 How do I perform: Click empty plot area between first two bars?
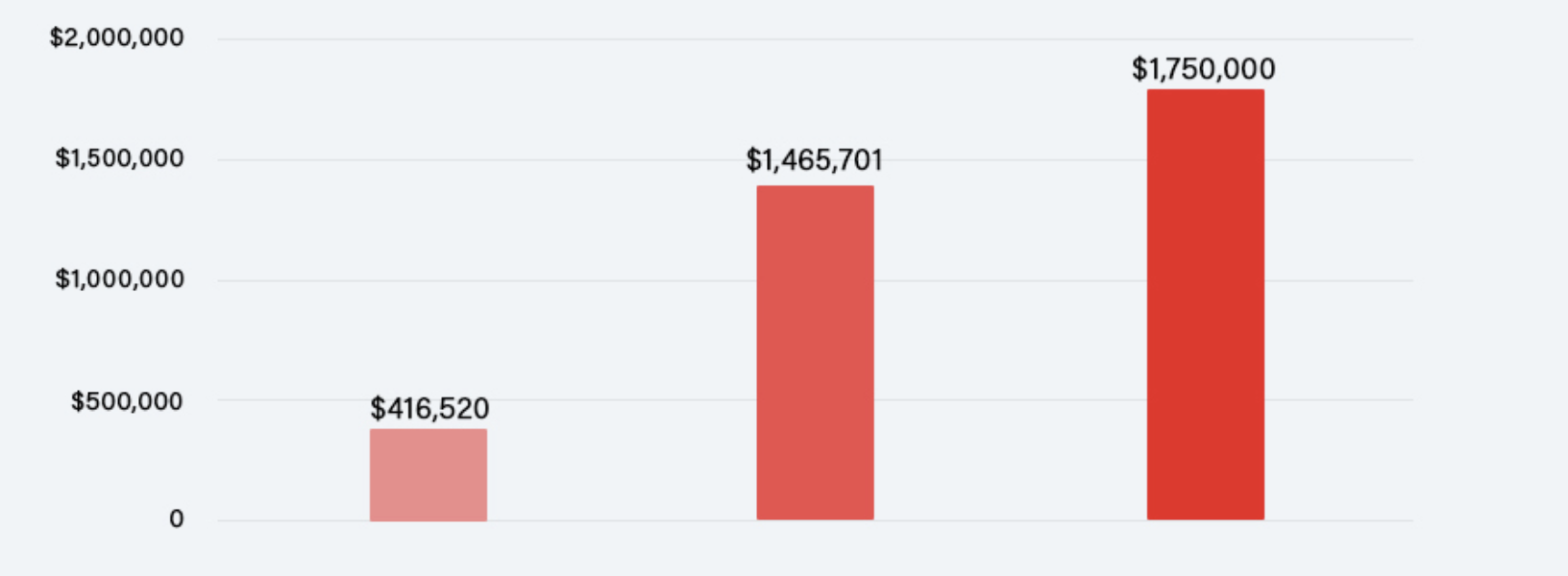coord(622,336)
